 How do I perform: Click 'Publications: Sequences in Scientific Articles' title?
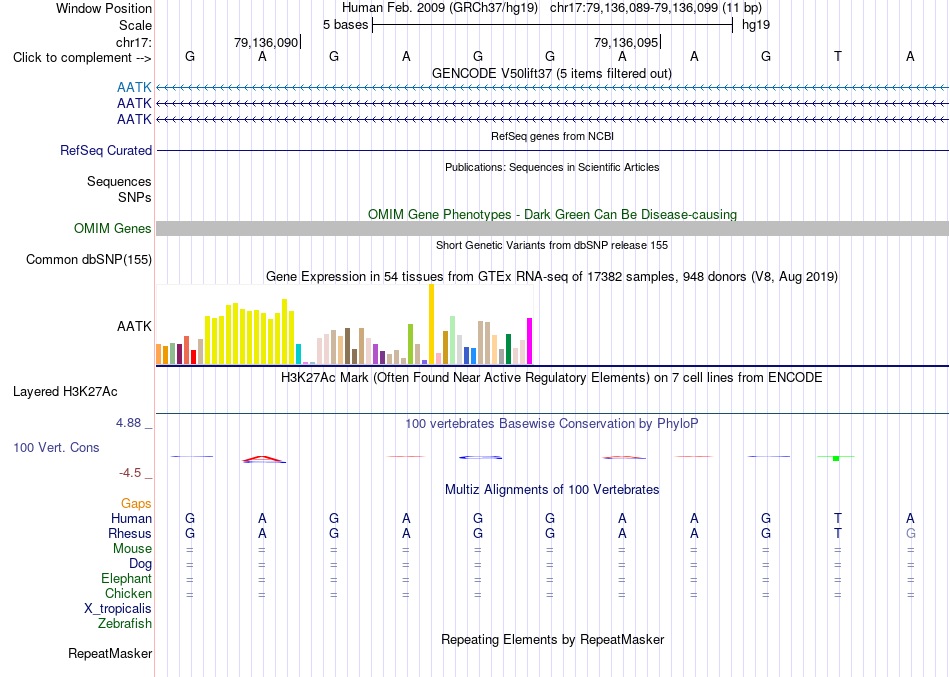(552, 167)
